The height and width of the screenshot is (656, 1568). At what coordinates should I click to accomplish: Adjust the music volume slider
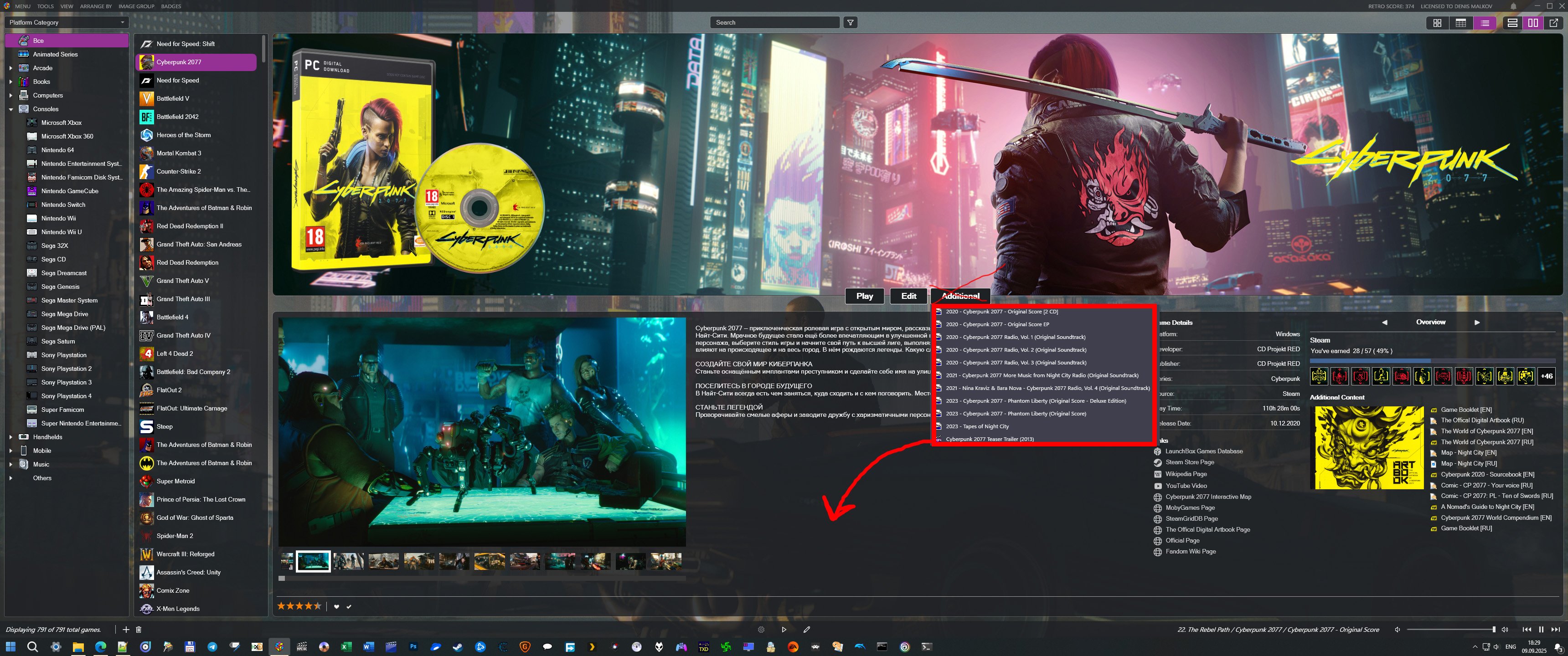point(1451,629)
